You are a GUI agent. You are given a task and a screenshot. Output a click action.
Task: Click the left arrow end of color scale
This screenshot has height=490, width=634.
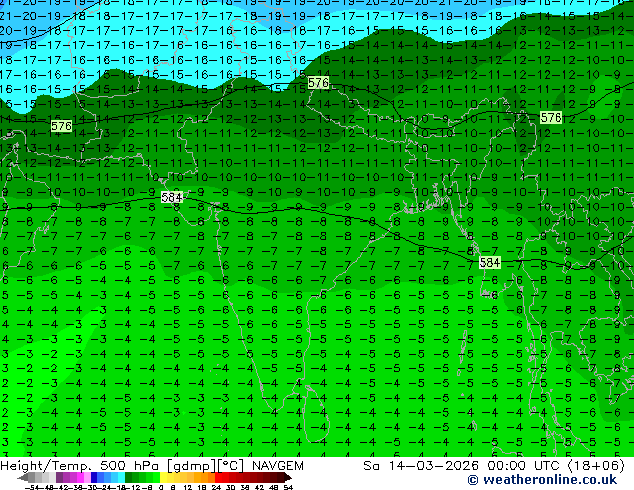tap(23, 477)
